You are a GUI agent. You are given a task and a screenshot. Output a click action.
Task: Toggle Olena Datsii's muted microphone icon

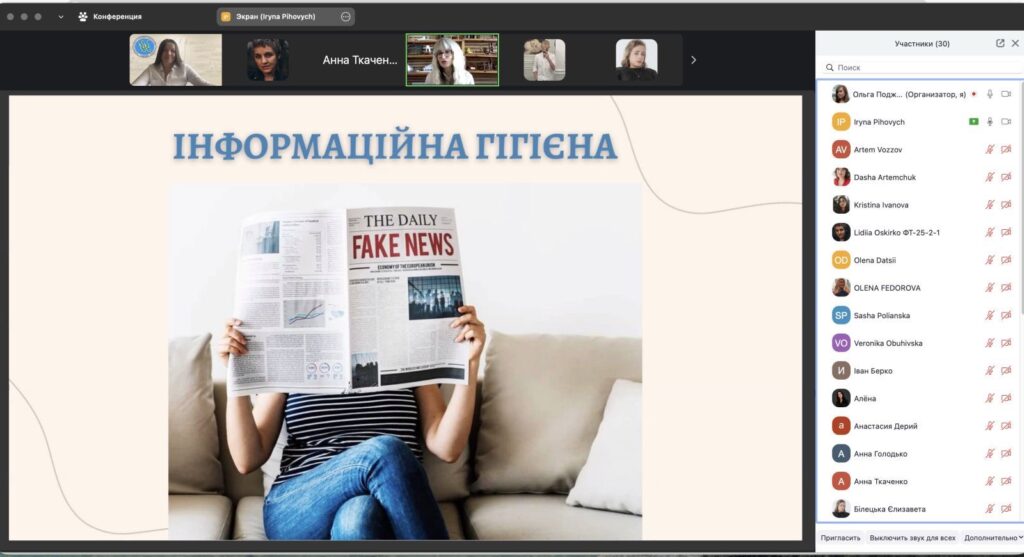[990, 260]
